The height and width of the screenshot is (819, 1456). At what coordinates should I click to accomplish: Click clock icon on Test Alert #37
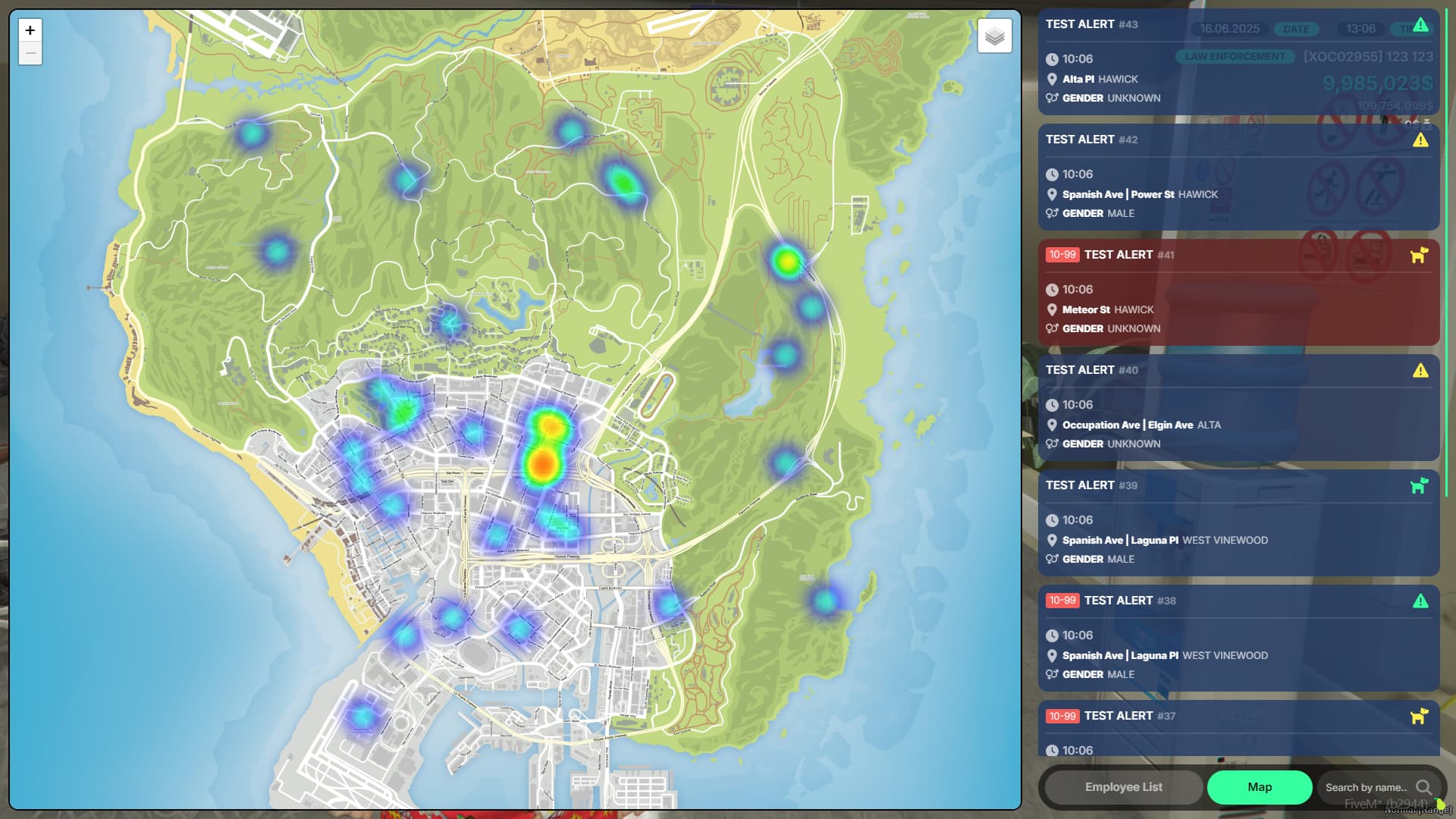1052,751
